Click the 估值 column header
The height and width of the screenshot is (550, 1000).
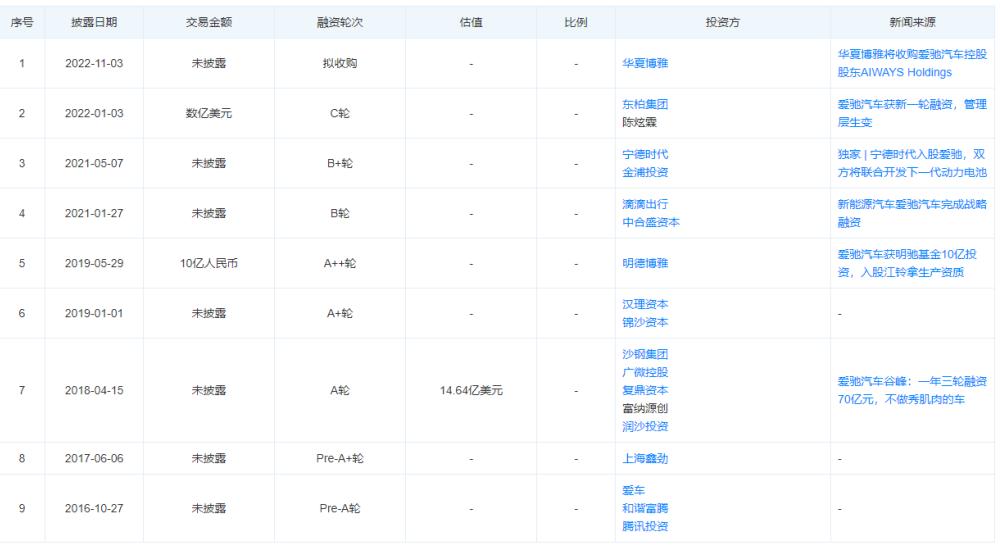(x=471, y=22)
